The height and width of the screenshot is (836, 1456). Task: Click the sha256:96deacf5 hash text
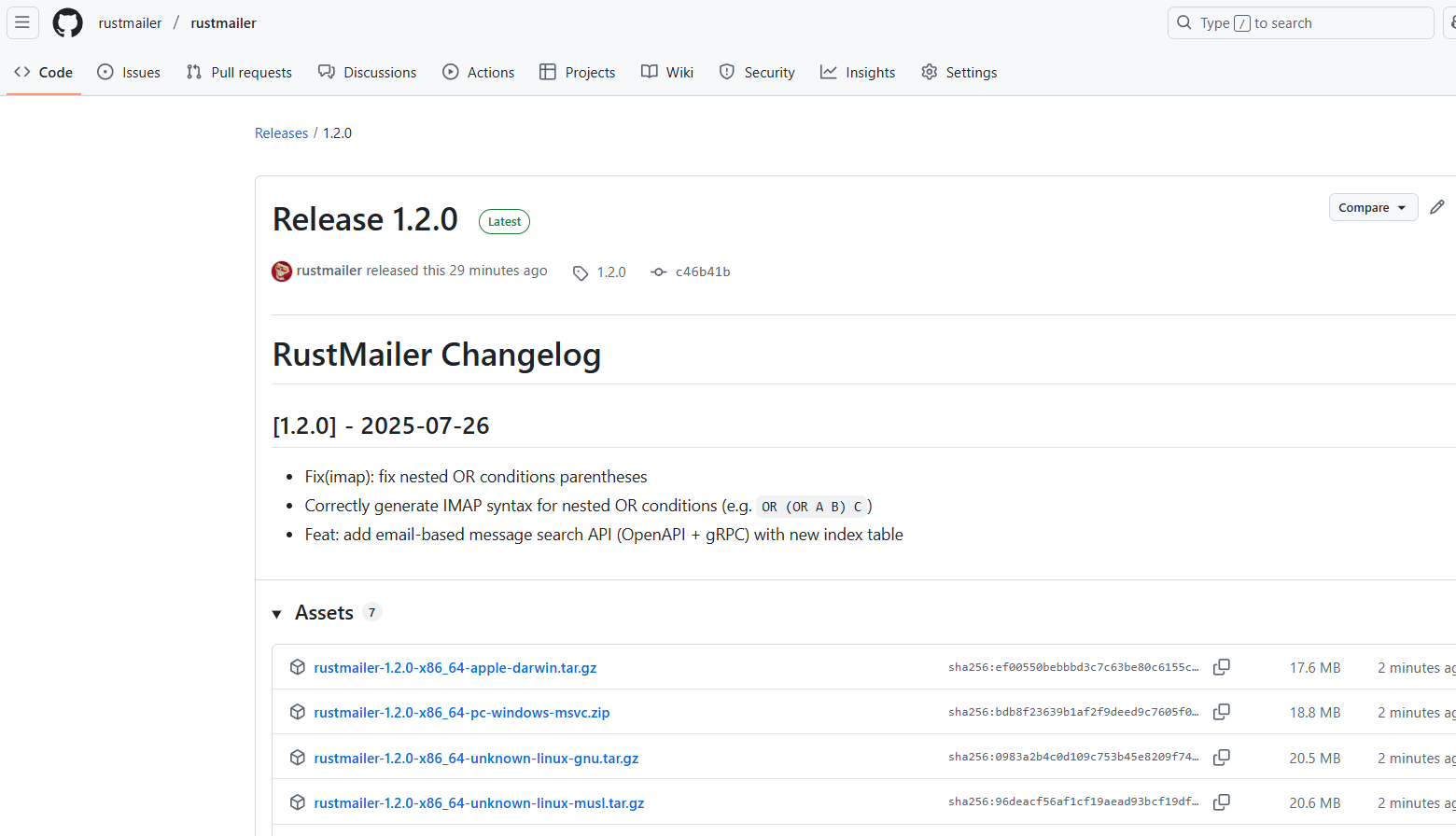click(x=1073, y=801)
